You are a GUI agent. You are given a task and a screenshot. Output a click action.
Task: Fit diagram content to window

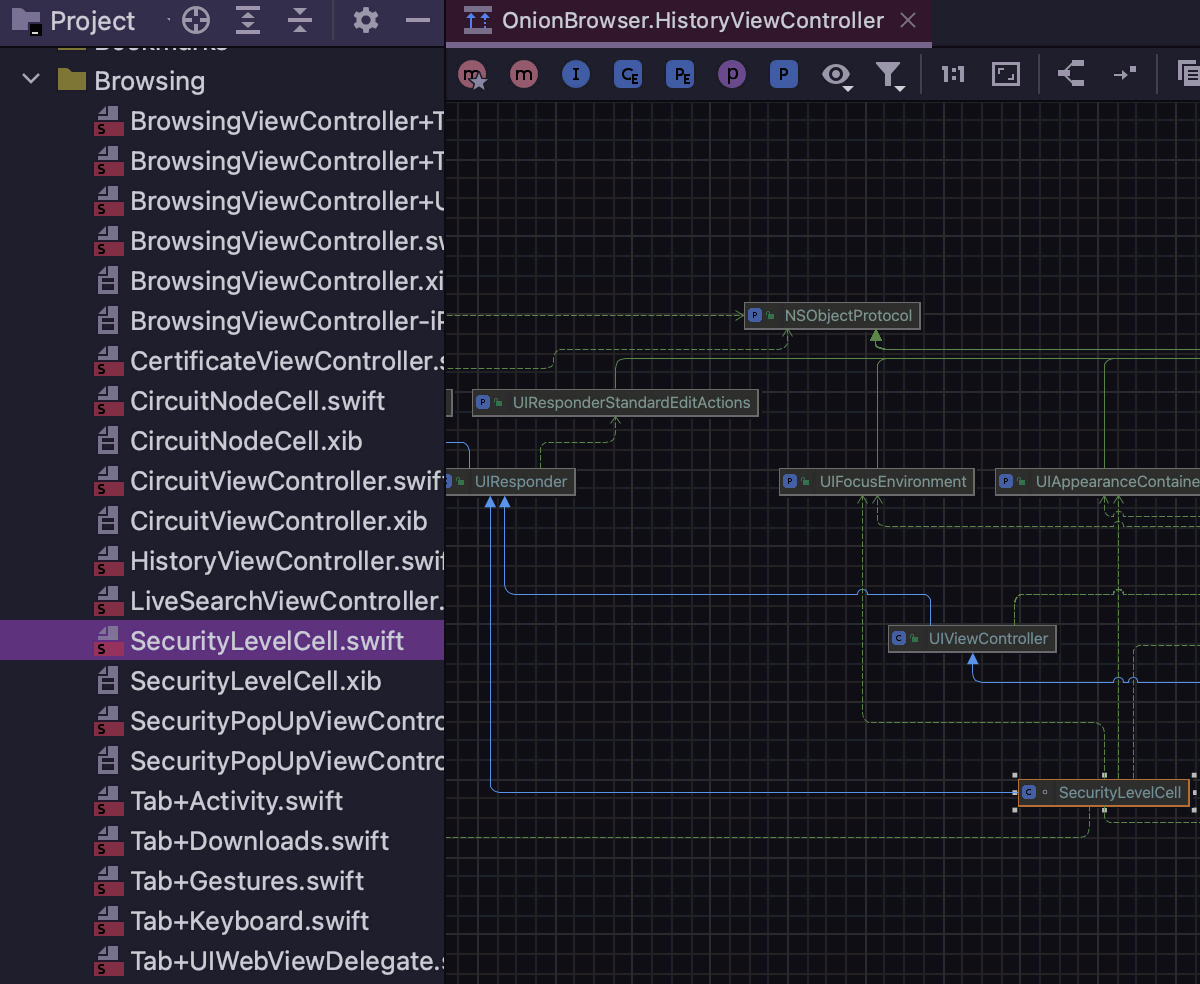coord(1005,74)
